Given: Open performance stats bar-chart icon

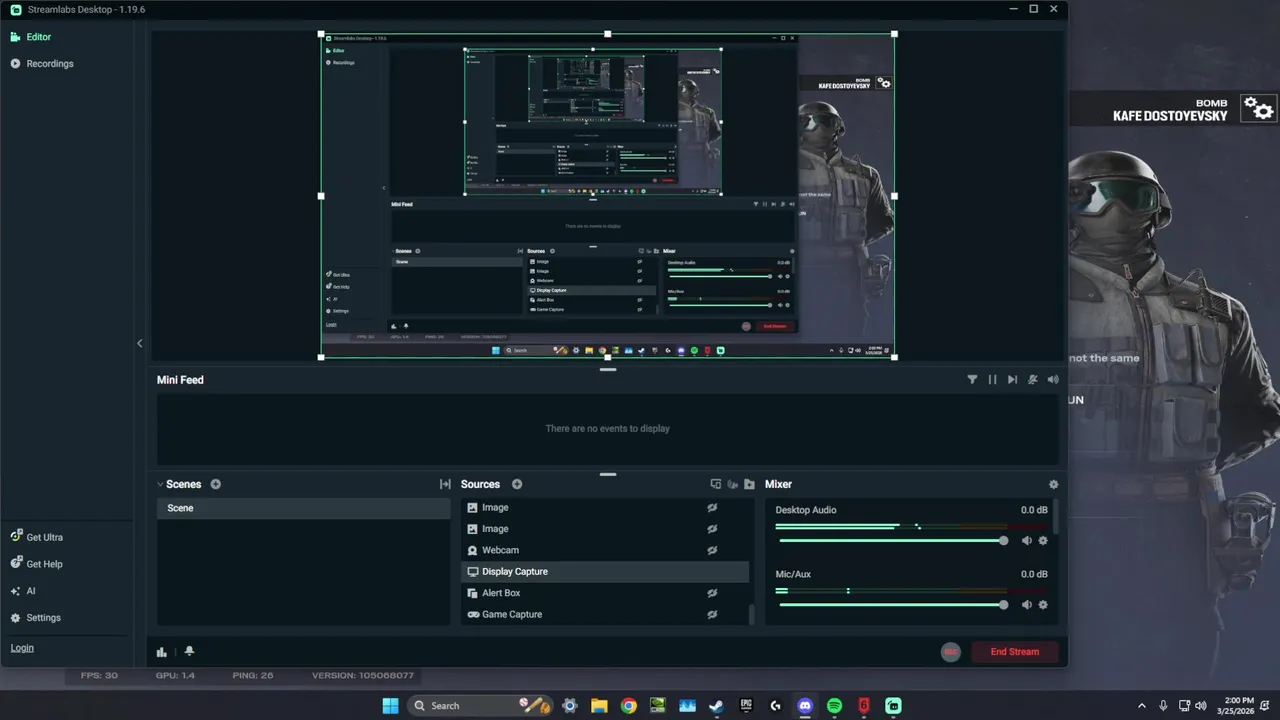Looking at the screenshot, I should 161,652.
